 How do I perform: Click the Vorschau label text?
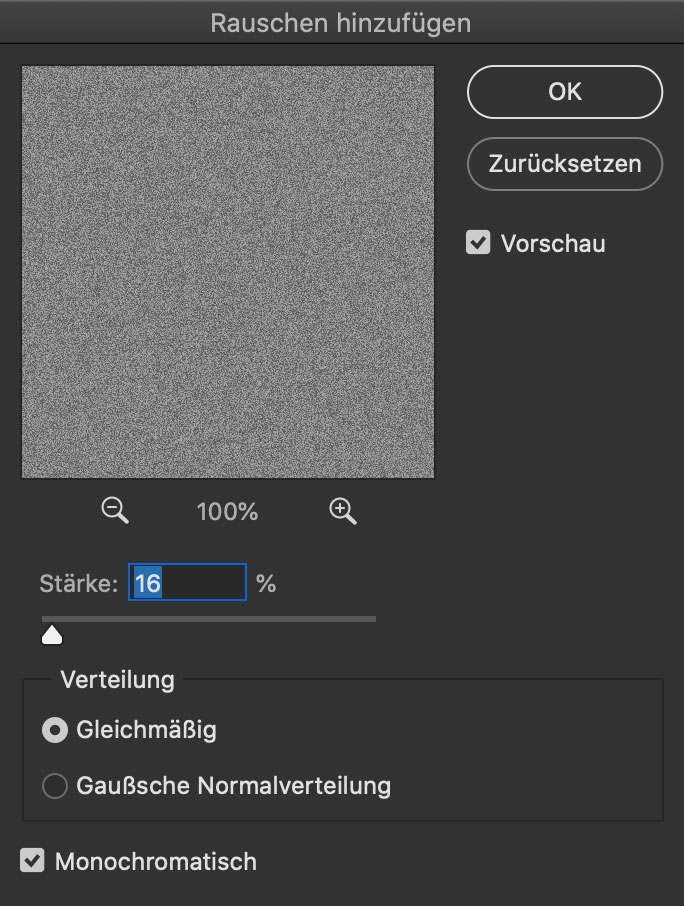[x=553, y=243]
